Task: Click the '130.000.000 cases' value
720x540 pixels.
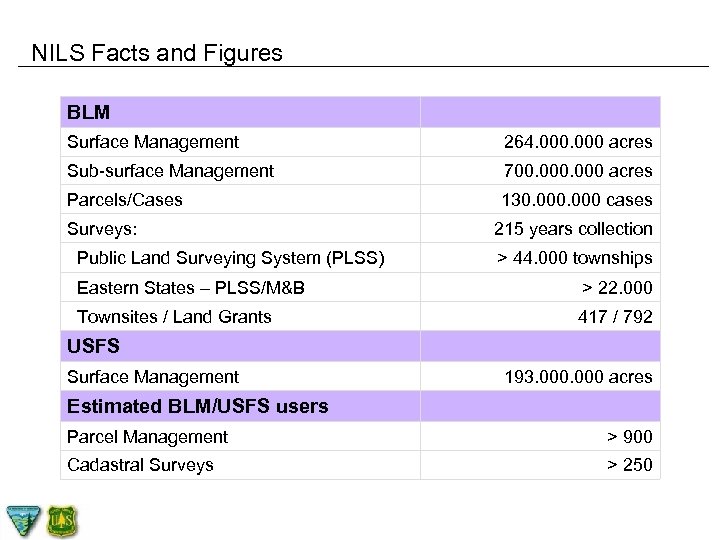Action: 577,200
